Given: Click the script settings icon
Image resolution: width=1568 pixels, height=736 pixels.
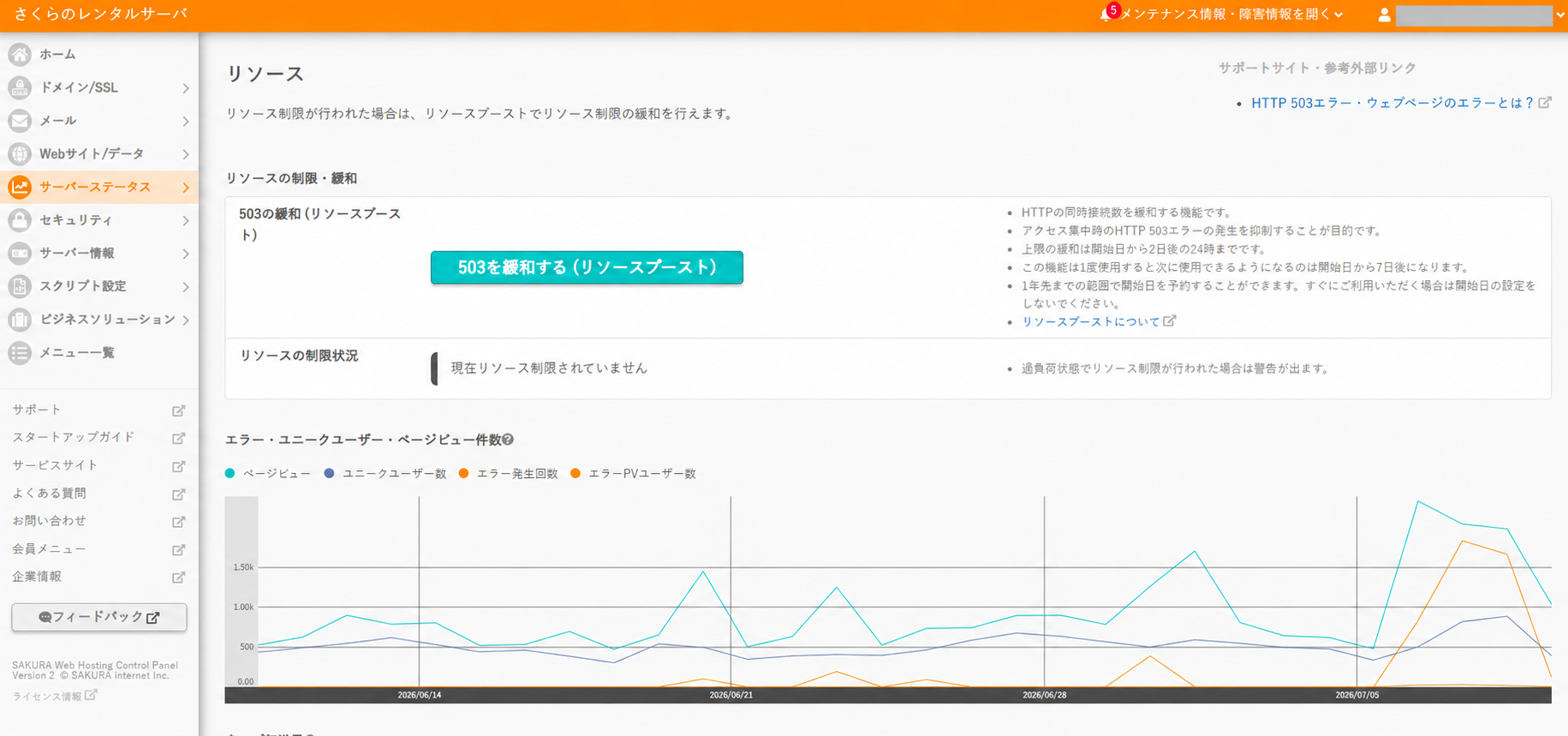Looking at the screenshot, I should point(20,286).
